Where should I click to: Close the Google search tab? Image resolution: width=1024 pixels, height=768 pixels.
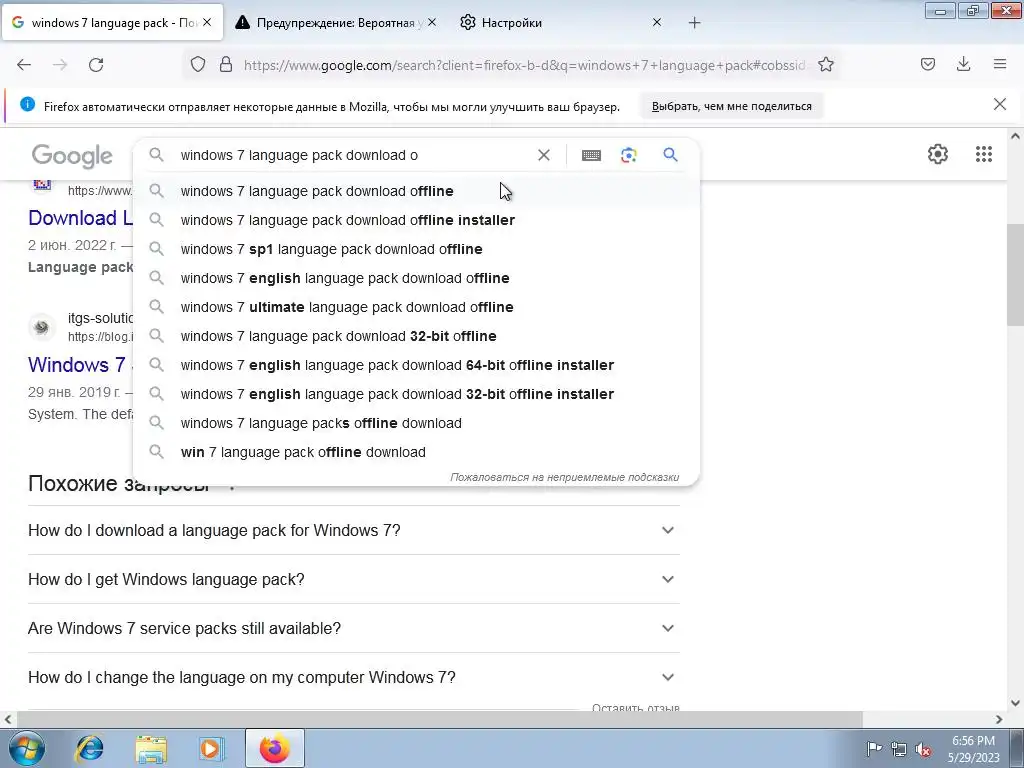pyautogui.click(x=206, y=22)
